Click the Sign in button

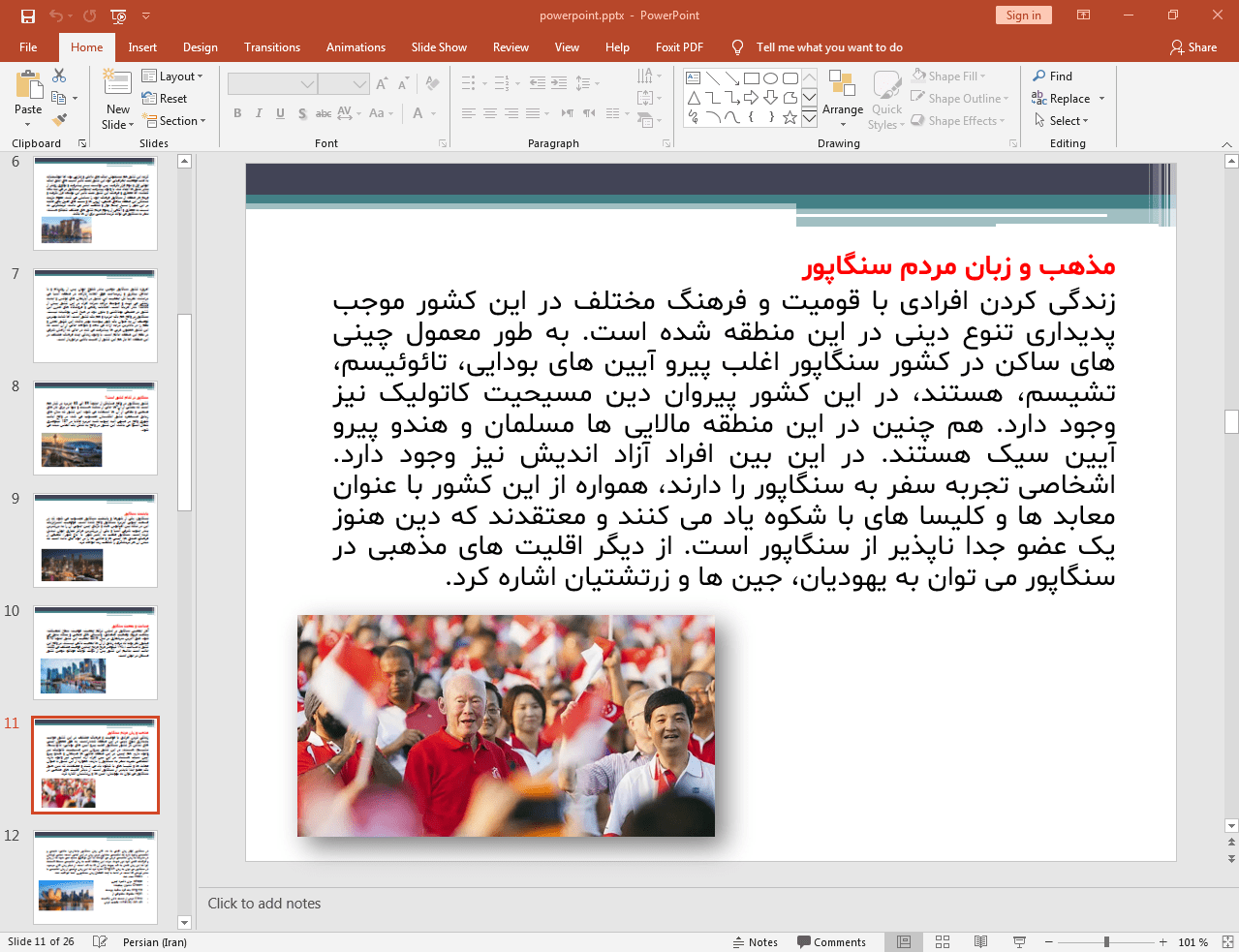pyautogui.click(x=1023, y=15)
